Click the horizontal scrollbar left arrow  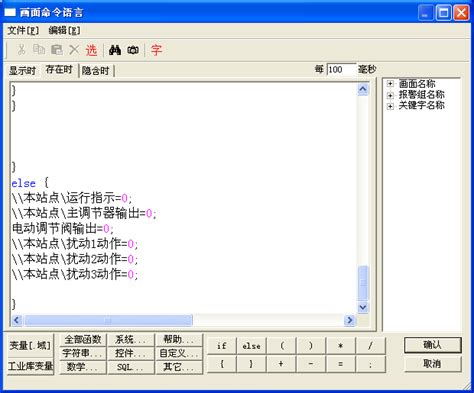click(x=17, y=320)
